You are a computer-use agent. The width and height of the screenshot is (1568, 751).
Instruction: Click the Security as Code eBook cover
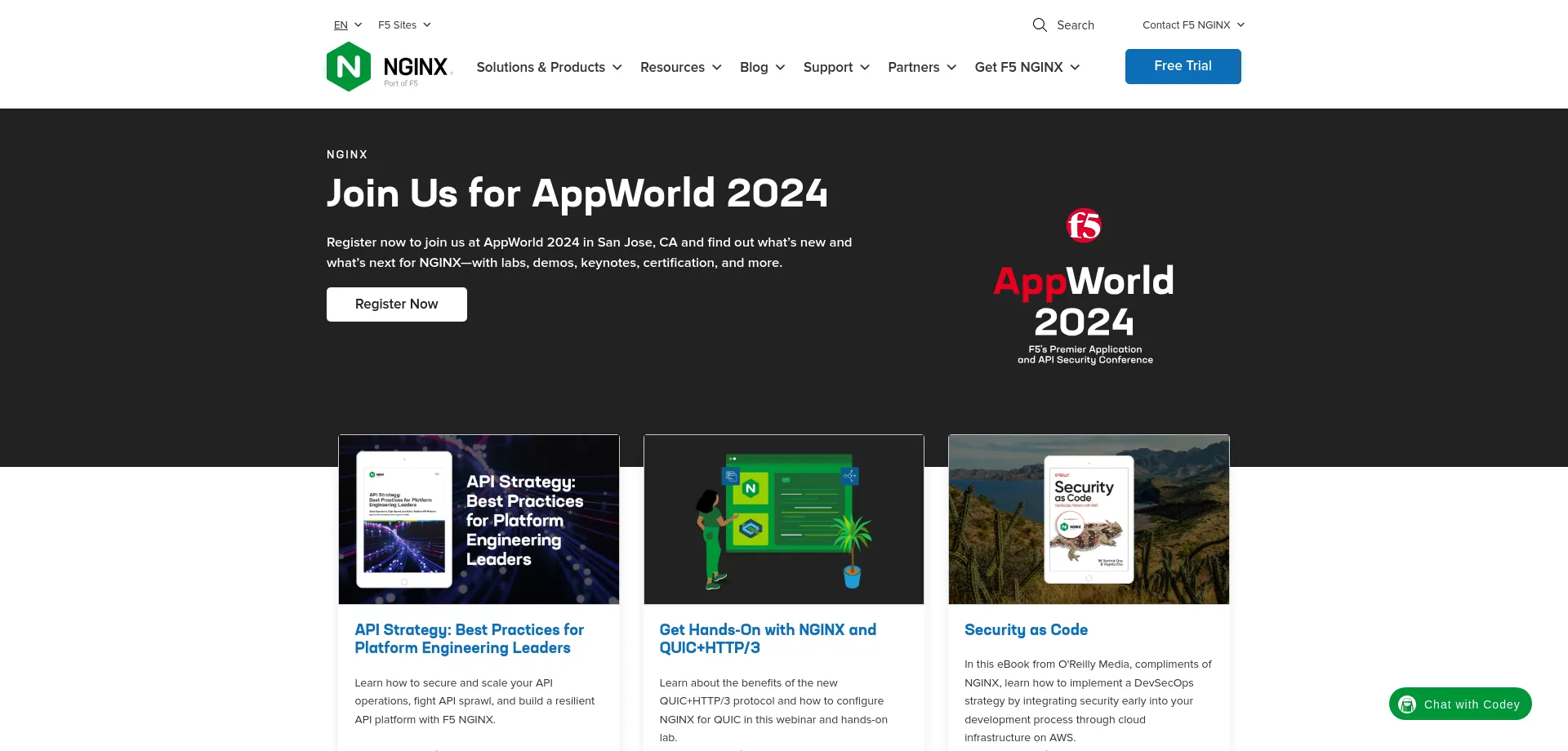tap(1088, 519)
